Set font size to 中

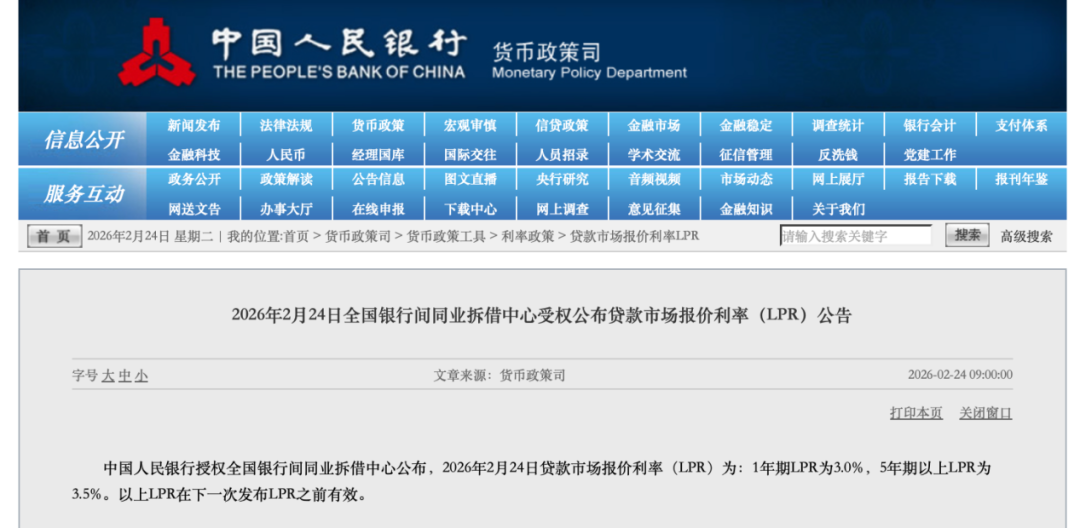coord(124,376)
